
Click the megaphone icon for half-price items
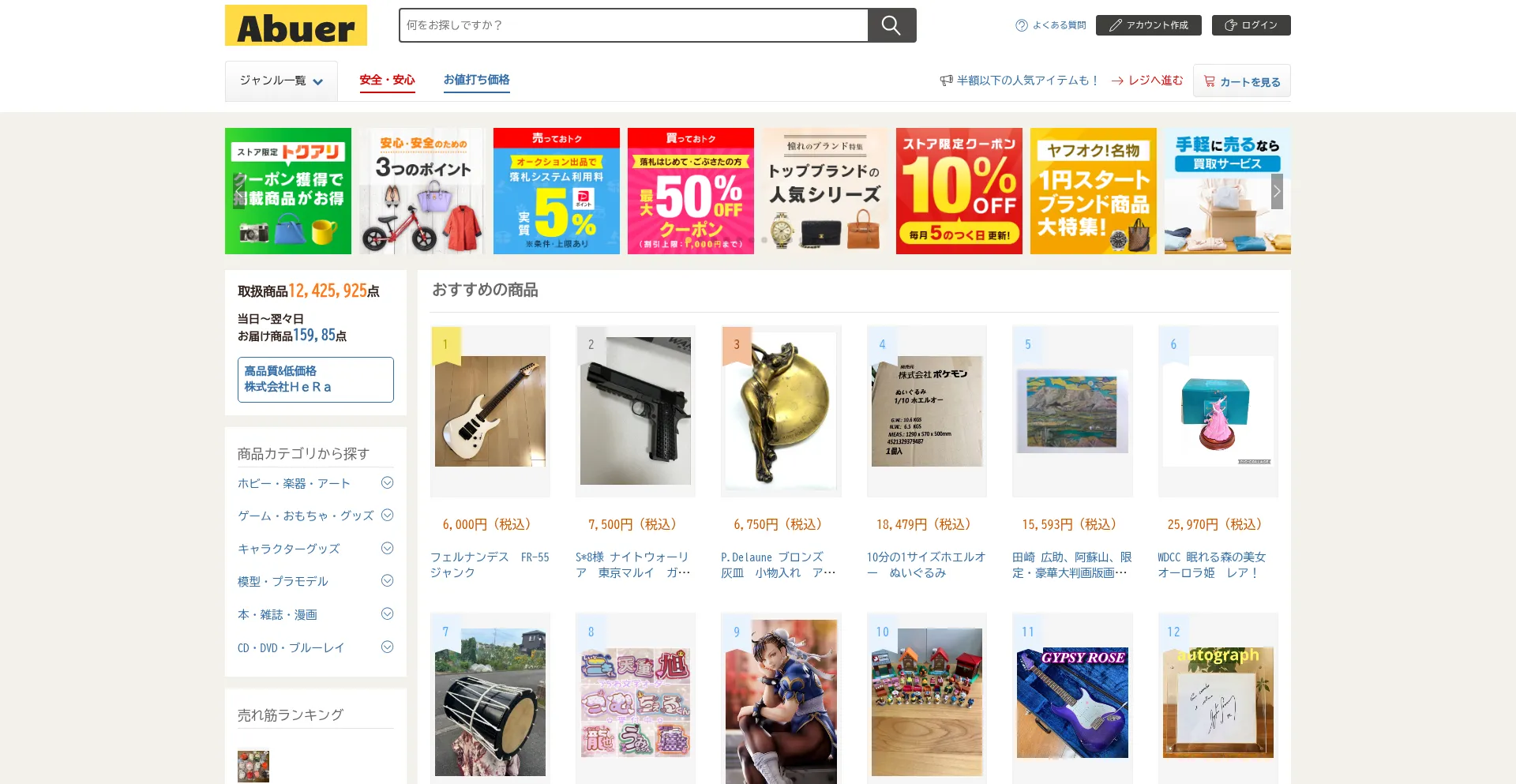(x=946, y=81)
